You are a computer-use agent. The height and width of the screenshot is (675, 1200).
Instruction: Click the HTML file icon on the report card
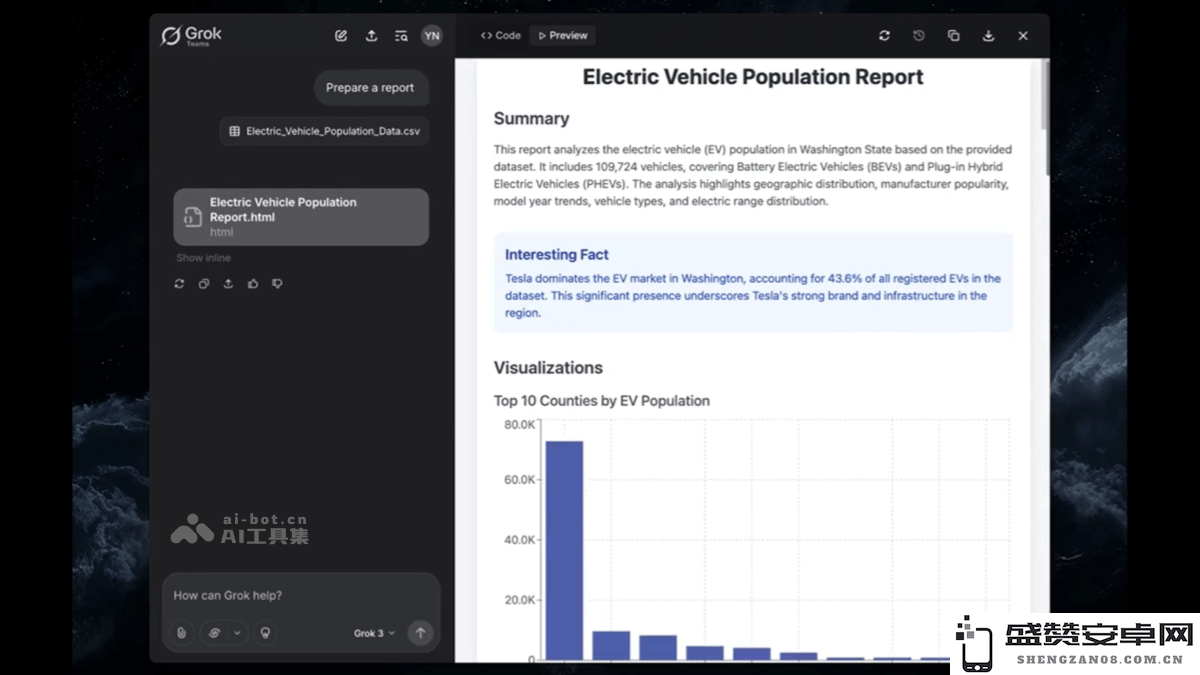pos(193,217)
